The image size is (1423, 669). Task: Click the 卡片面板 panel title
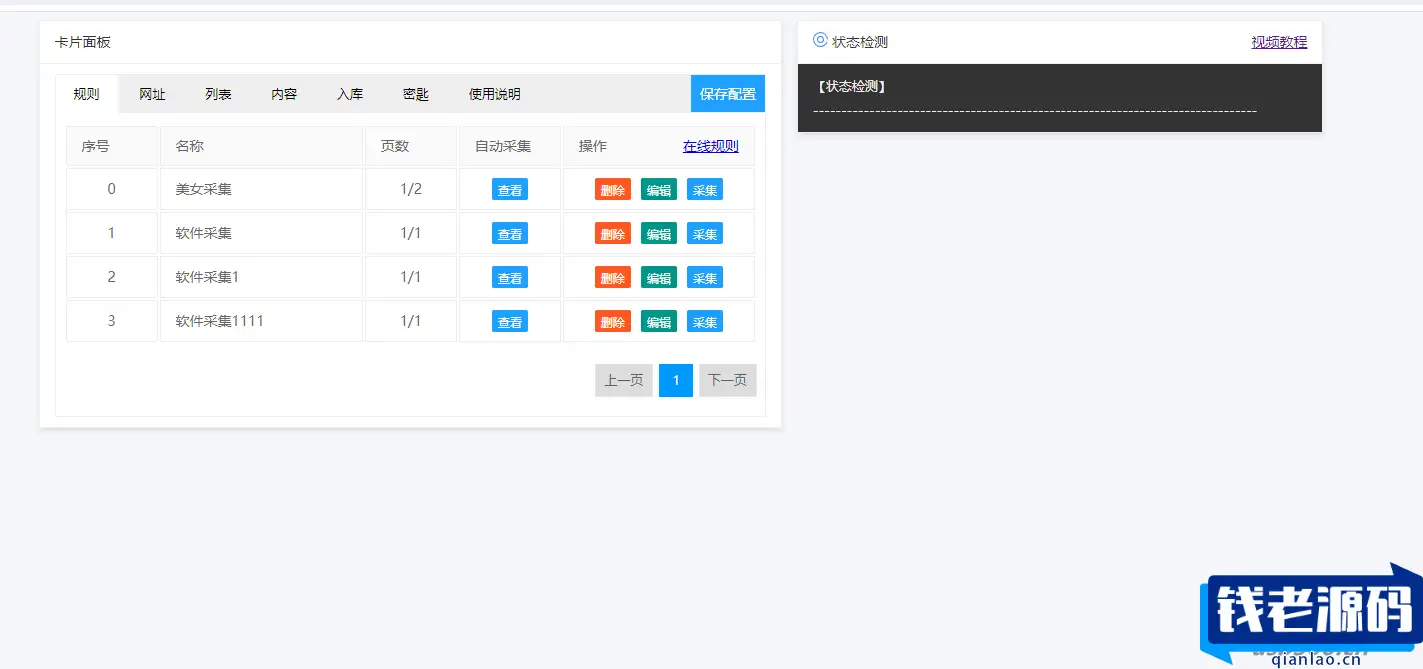click(x=83, y=42)
